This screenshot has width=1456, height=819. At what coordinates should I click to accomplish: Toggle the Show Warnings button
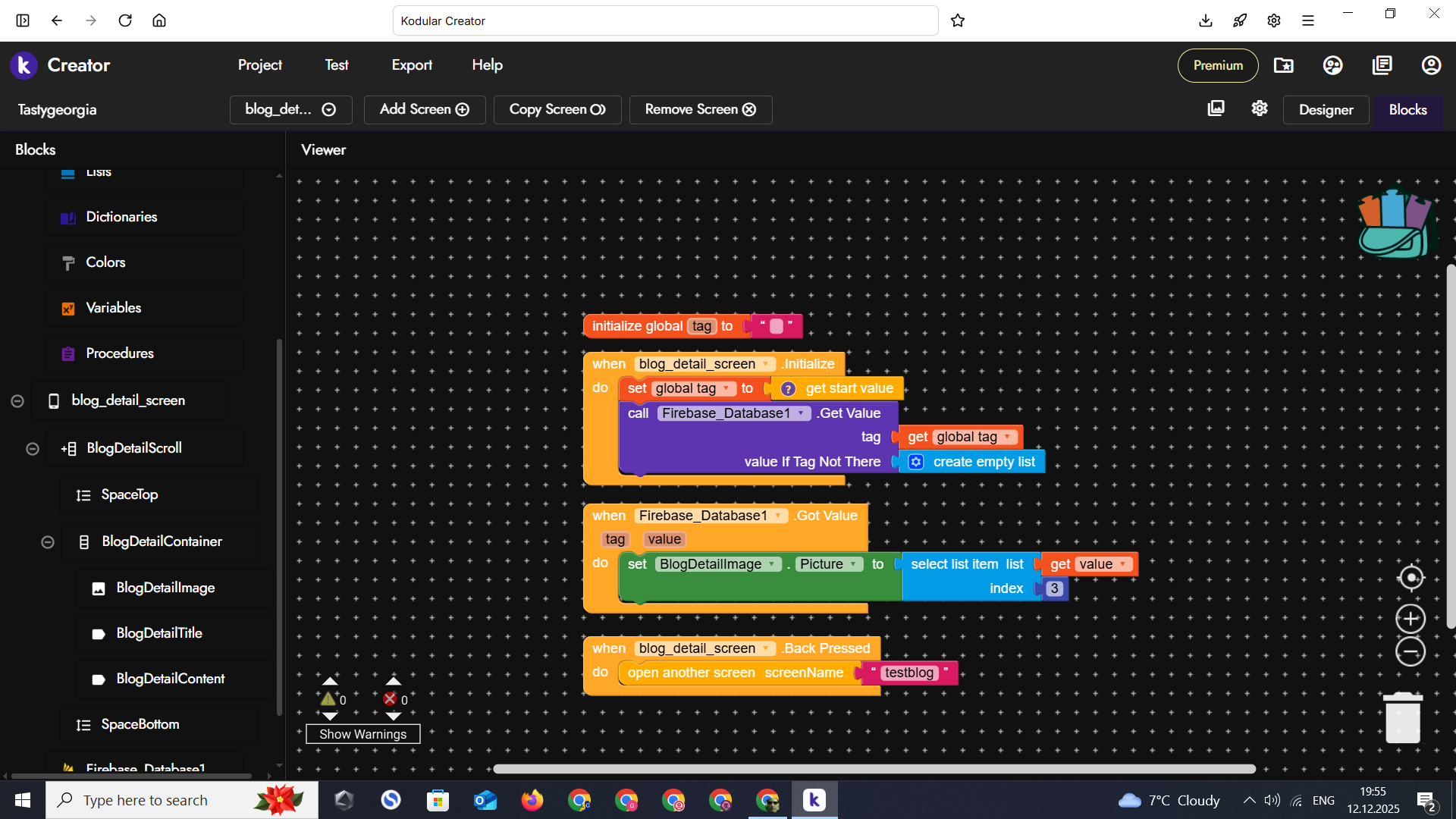(x=362, y=734)
